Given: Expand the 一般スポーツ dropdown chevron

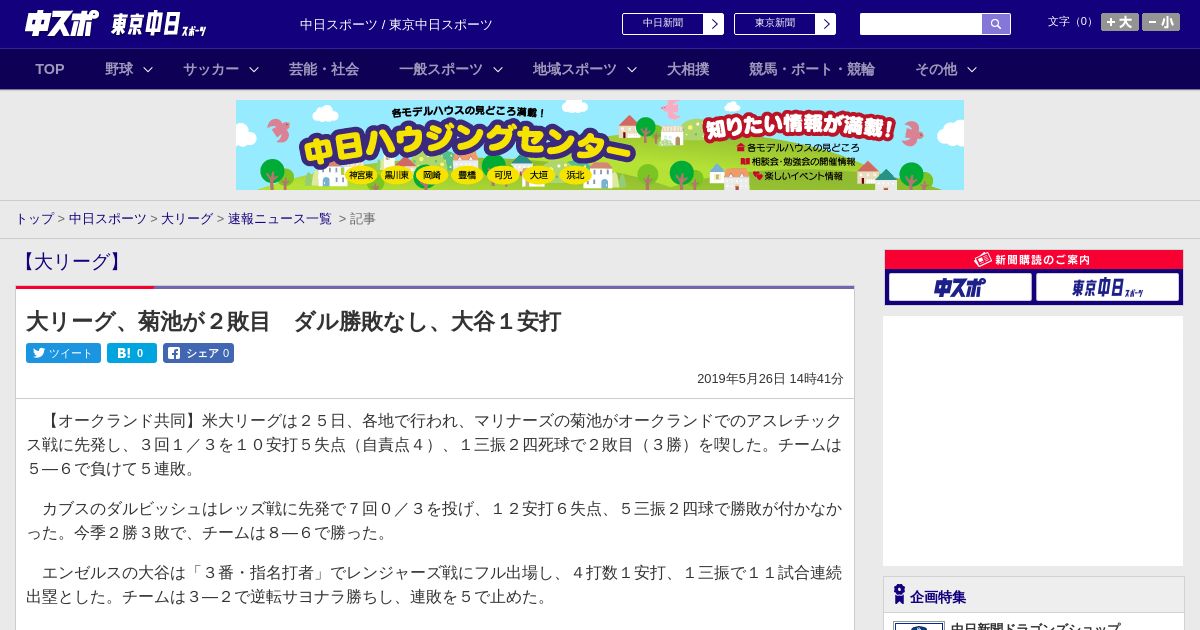Looking at the screenshot, I should click(x=498, y=69).
